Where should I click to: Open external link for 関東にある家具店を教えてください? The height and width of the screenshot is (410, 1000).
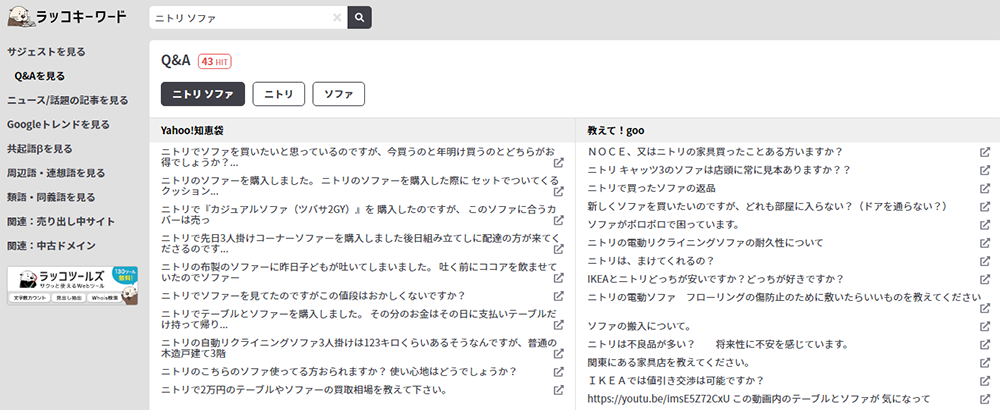(x=985, y=363)
